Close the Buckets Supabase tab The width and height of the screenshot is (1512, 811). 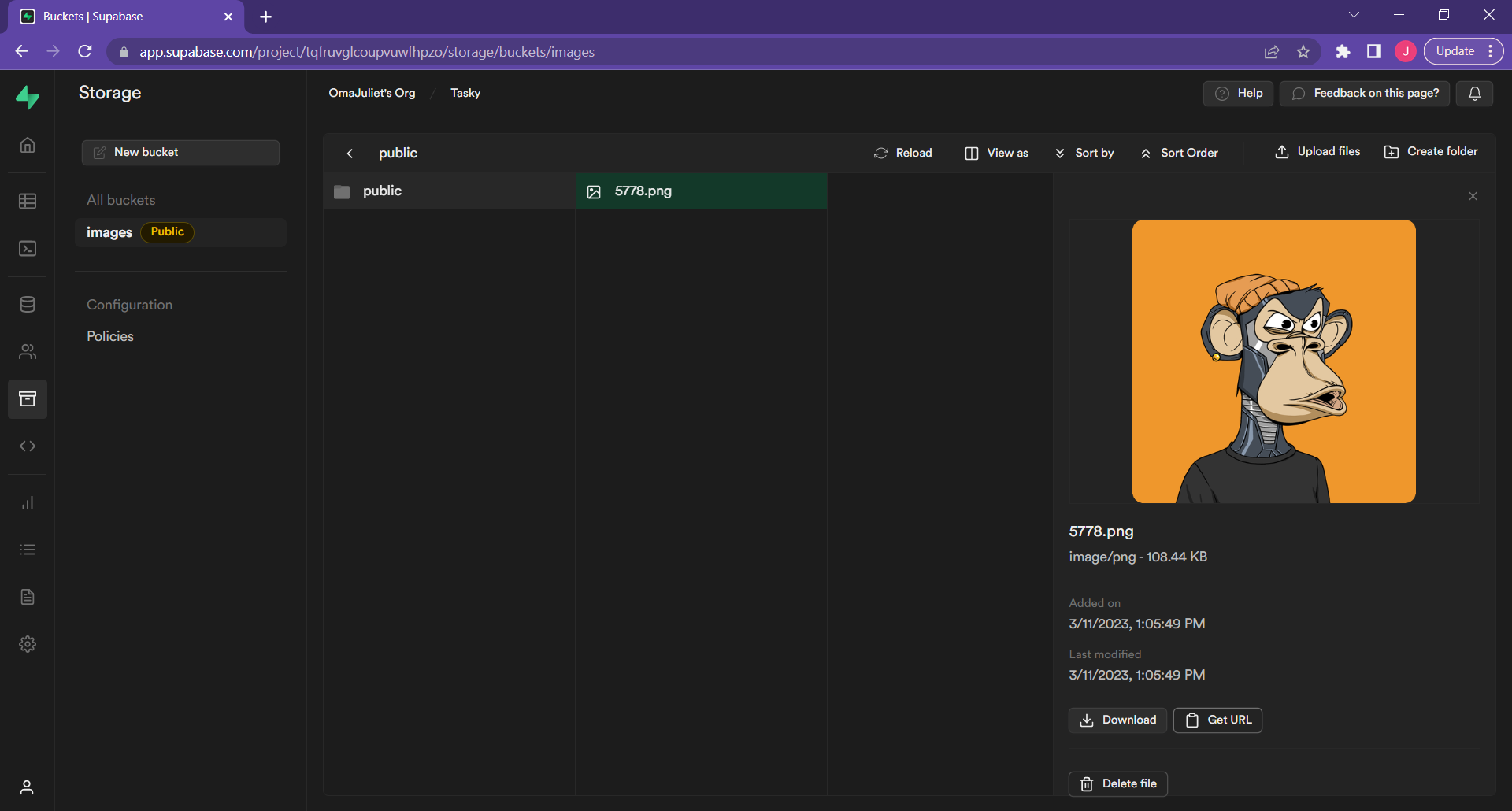tap(228, 17)
